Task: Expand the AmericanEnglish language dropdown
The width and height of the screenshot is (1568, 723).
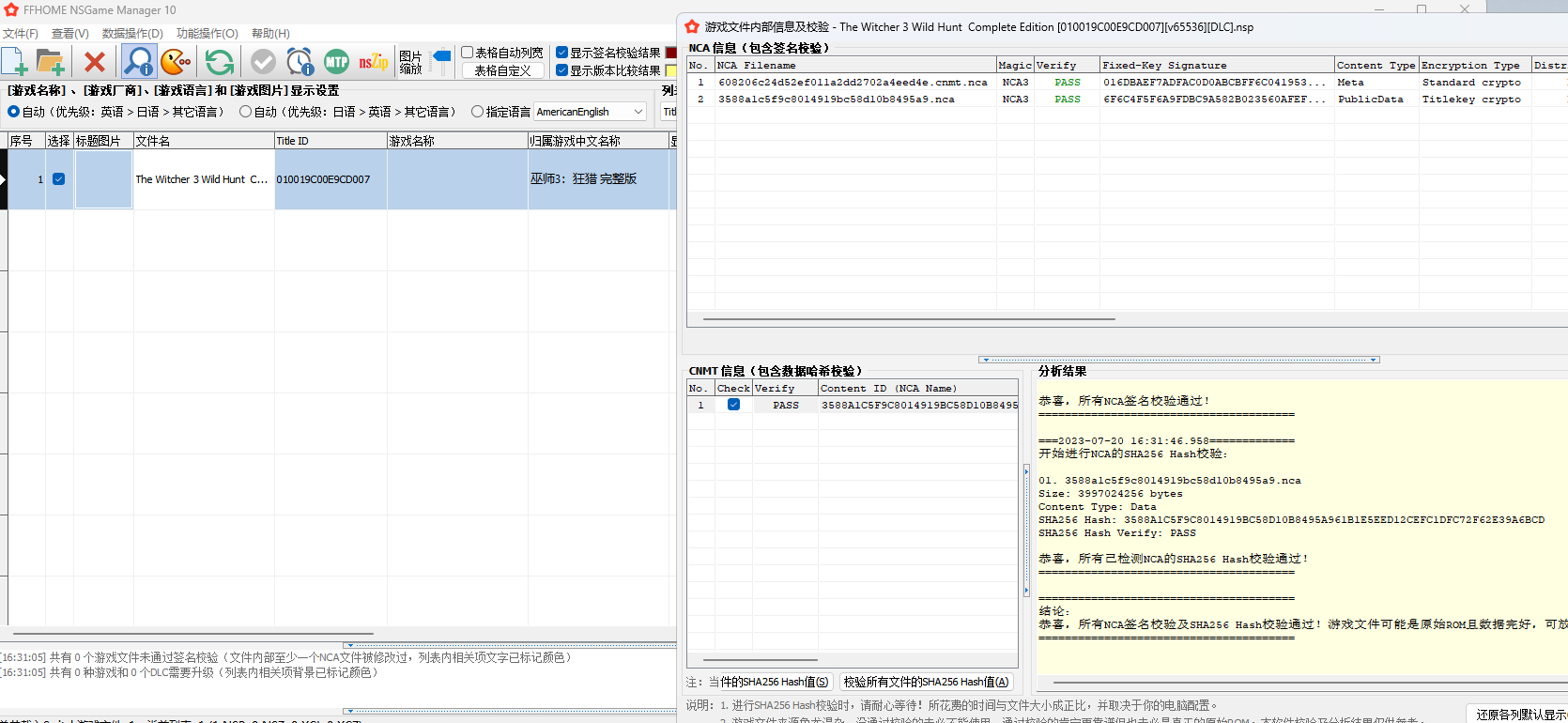Action: tap(591, 112)
